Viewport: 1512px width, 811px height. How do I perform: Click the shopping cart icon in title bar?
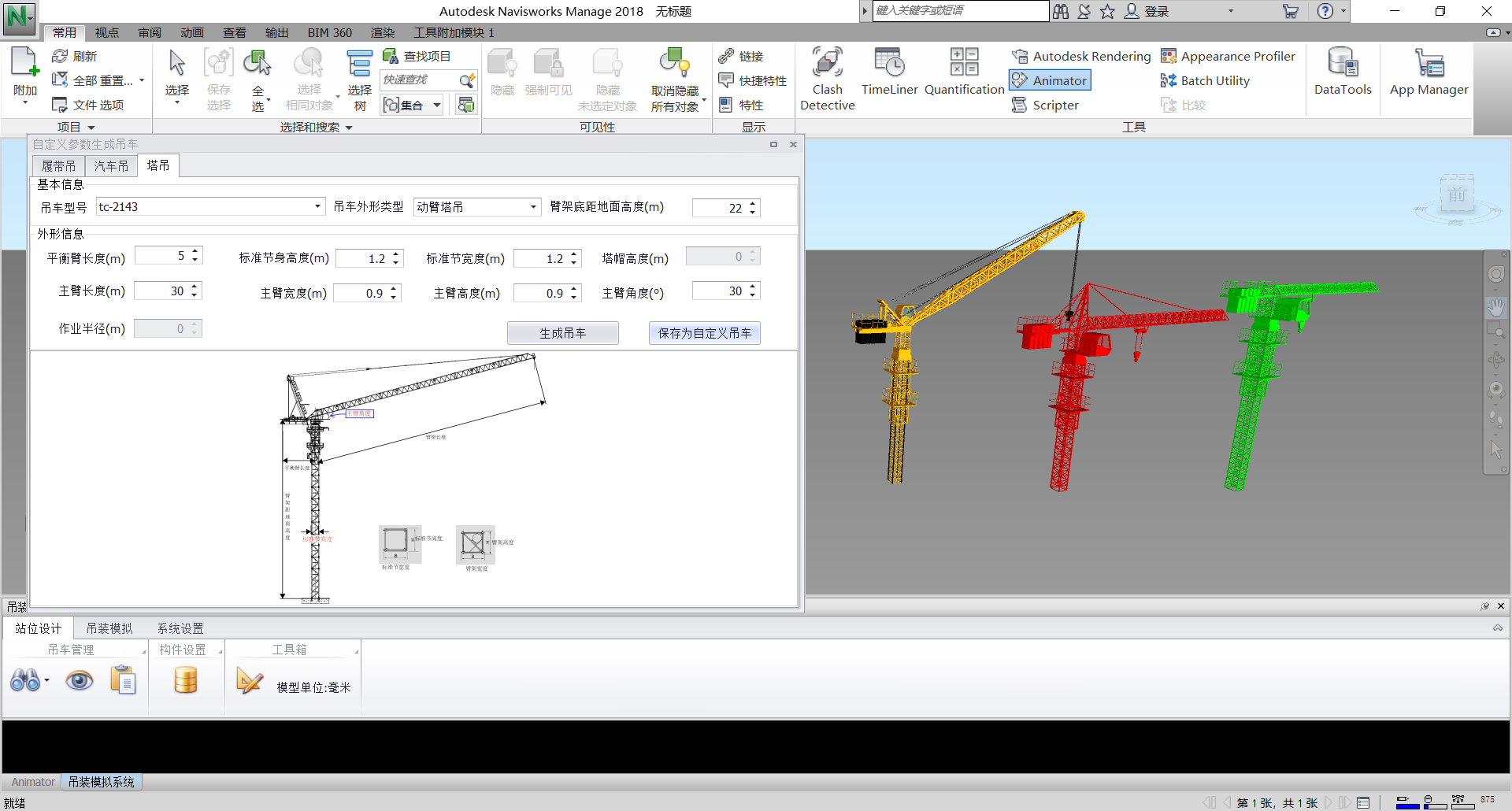pyautogui.click(x=1291, y=11)
